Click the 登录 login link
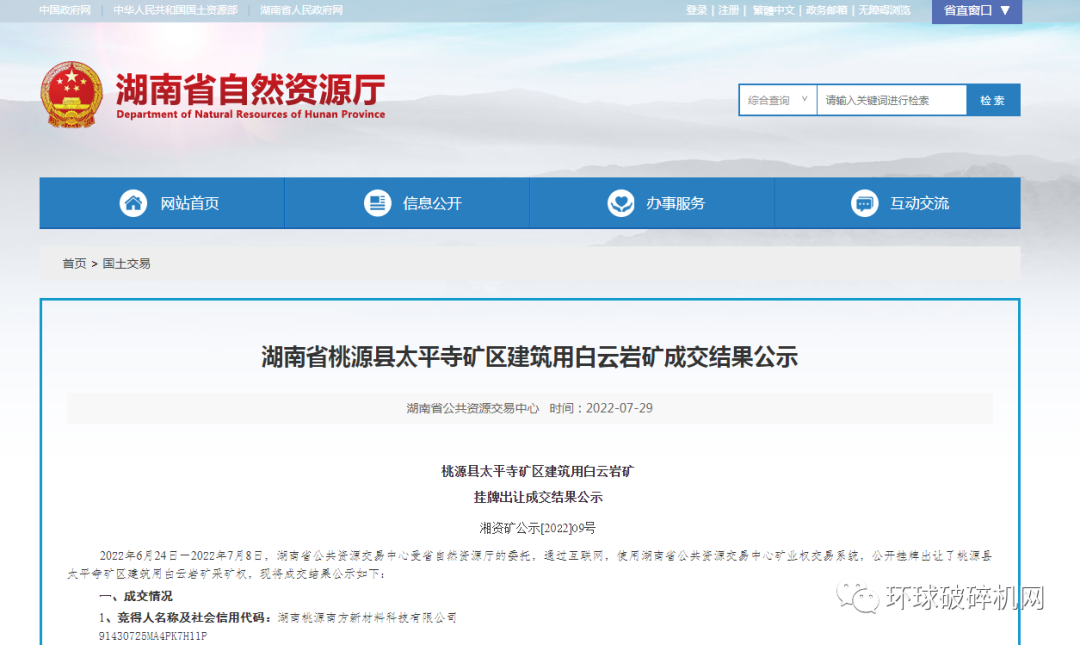 click(696, 10)
